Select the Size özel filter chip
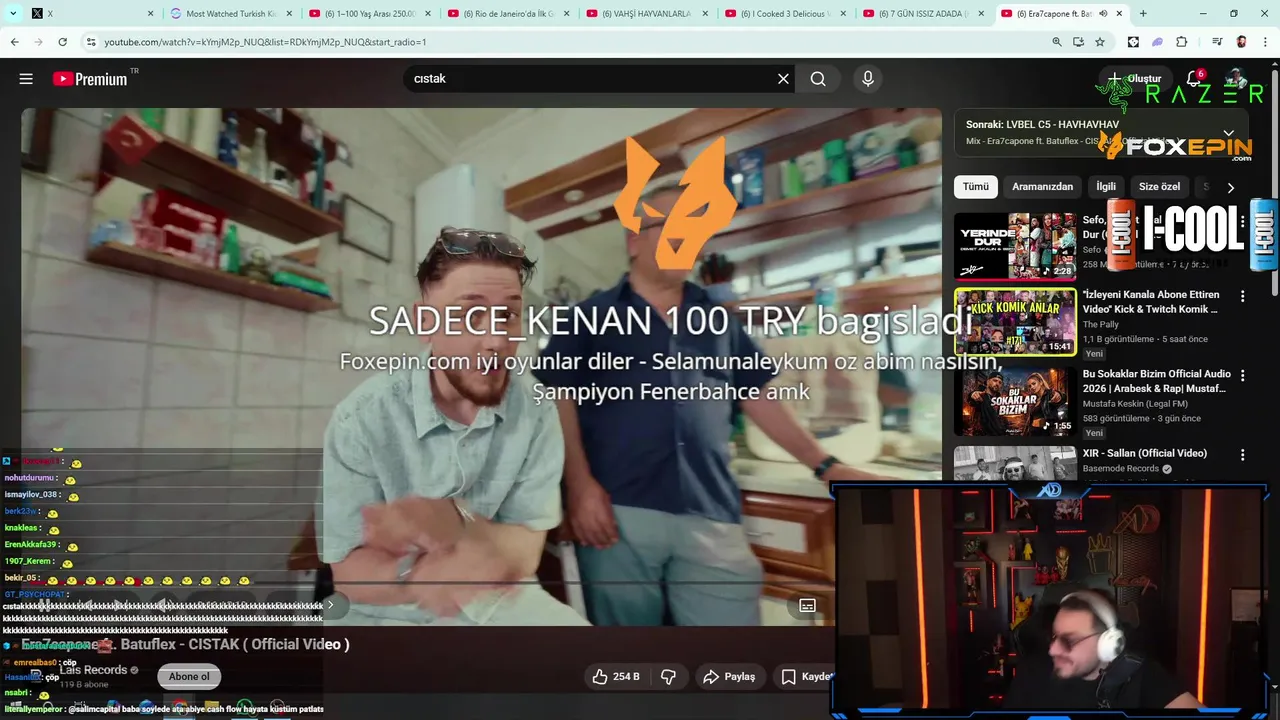The width and height of the screenshot is (1280, 720). tap(1159, 187)
